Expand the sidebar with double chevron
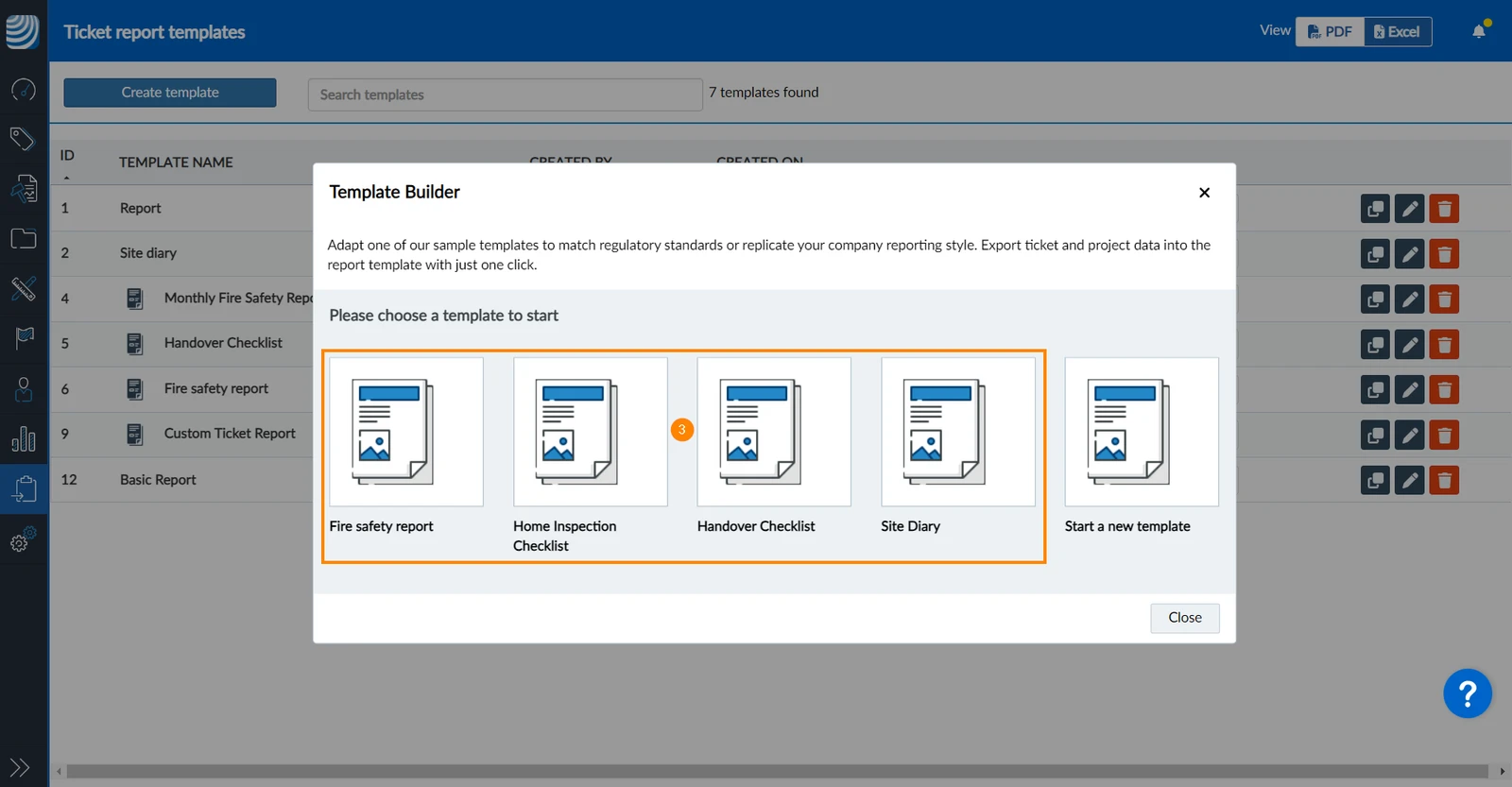 [20, 767]
